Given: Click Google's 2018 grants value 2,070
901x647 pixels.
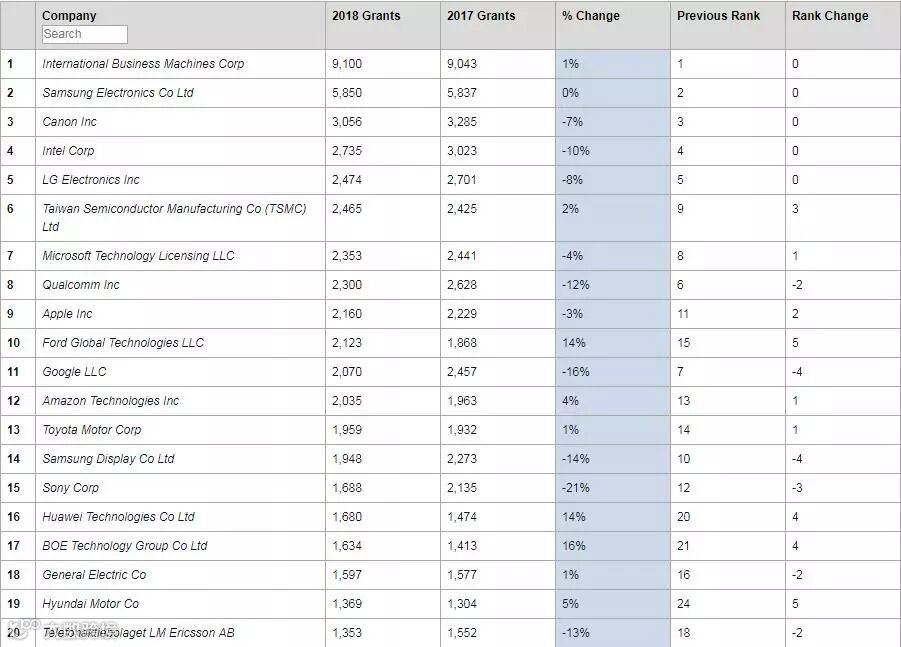Looking at the screenshot, I should [x=347, y=372].
